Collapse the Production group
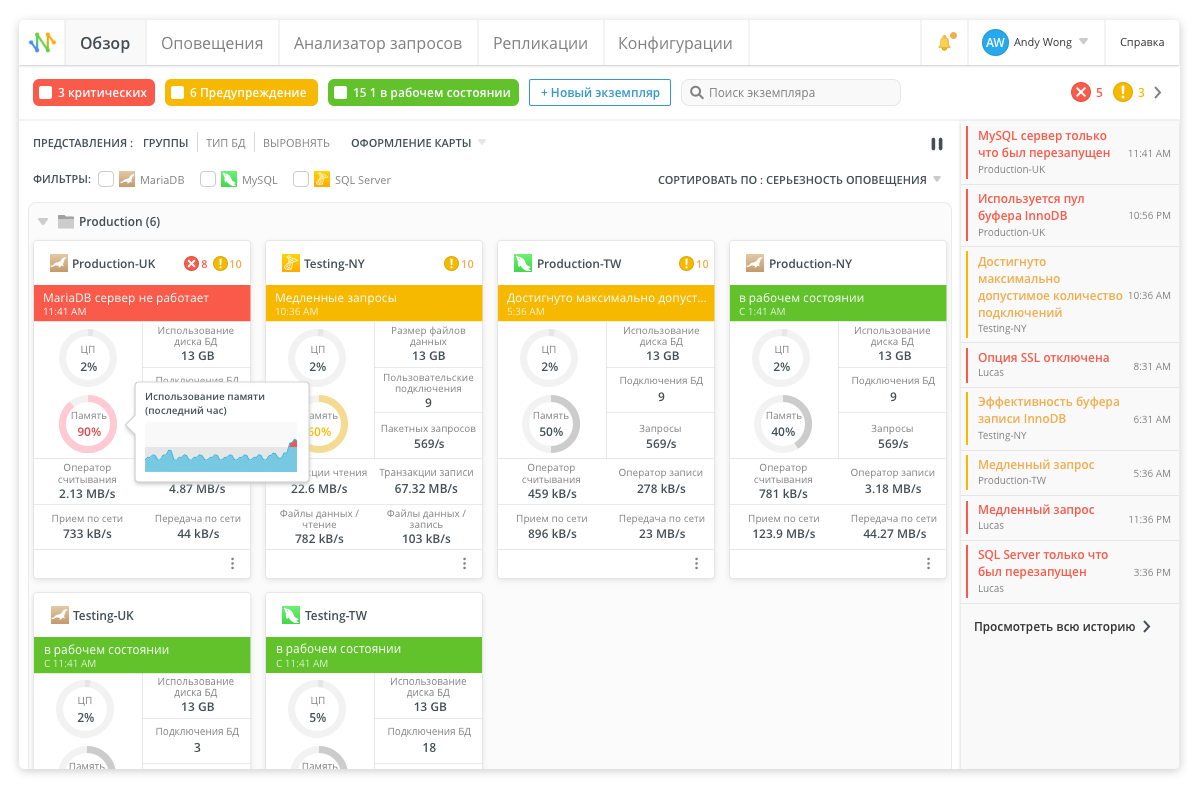Screen dimensions: 1200x790 [43, 222]
